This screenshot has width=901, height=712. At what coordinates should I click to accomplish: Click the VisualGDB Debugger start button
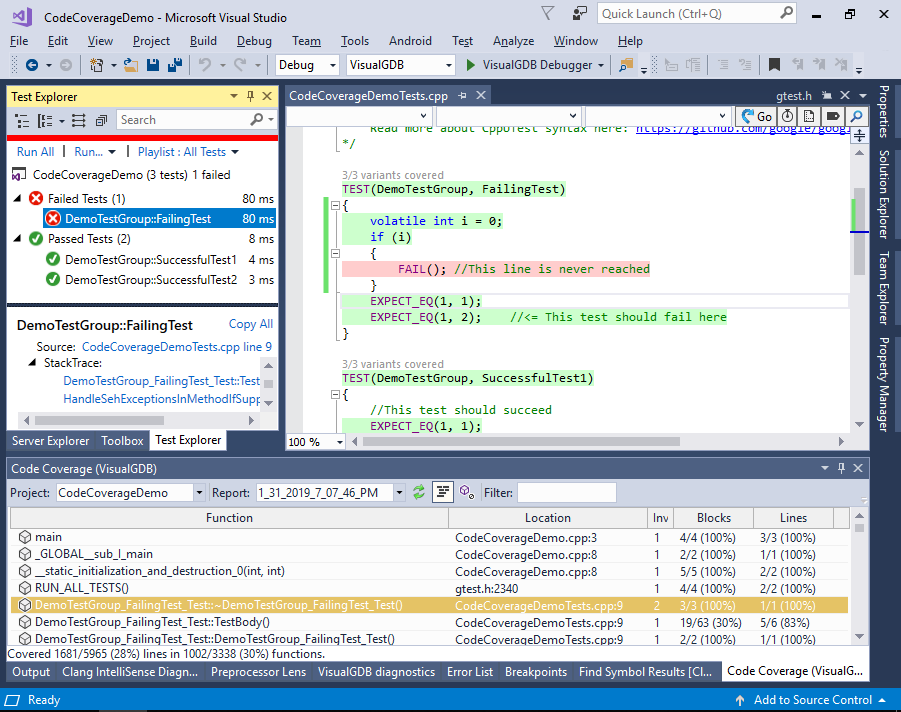(x=470, y=66)
